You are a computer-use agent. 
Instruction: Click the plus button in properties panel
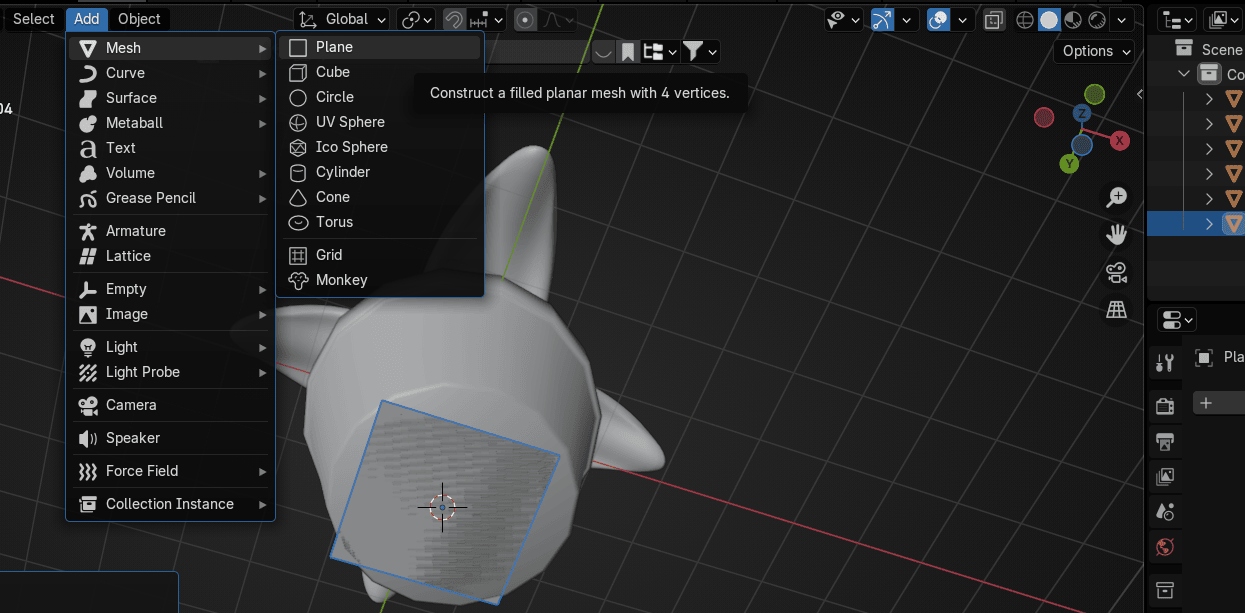[1206, 403]
